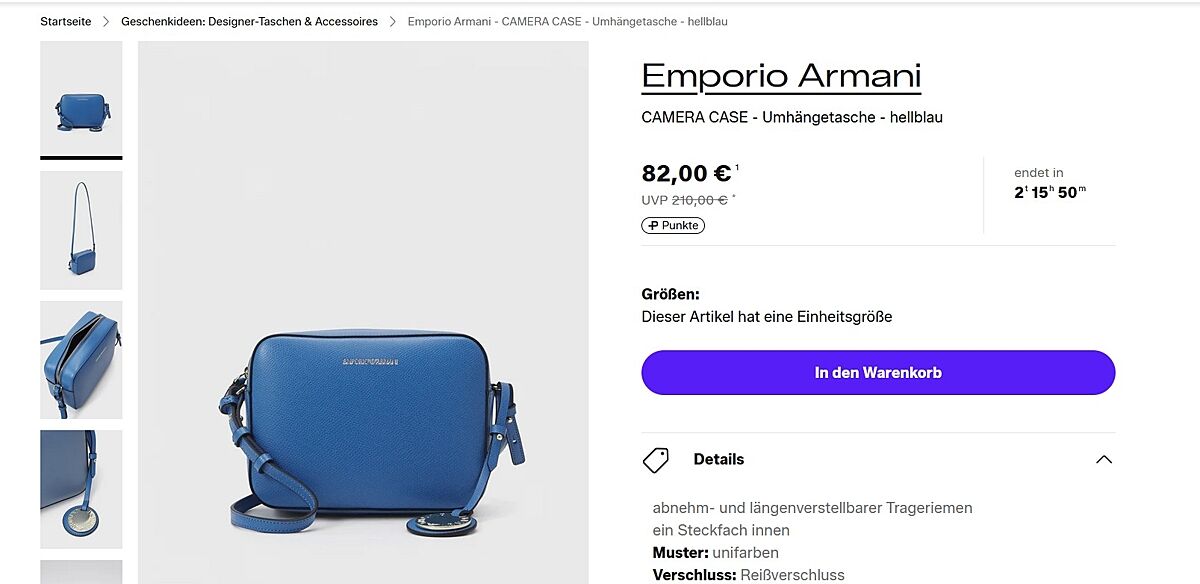Click the price tag icon beside Details
Screen dimensions: 1200x584
click(x=656, y=460)
